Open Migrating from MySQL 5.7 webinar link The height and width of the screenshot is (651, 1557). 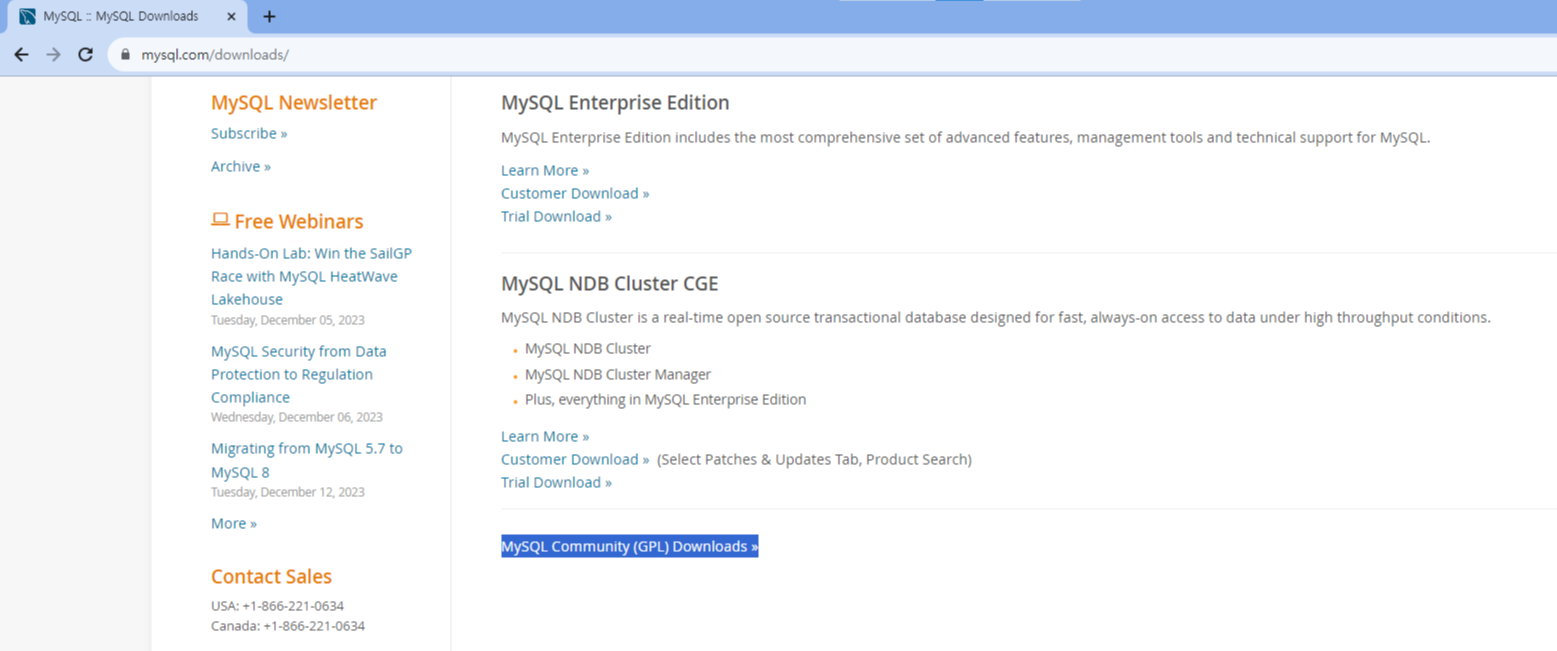pos(307,460)
